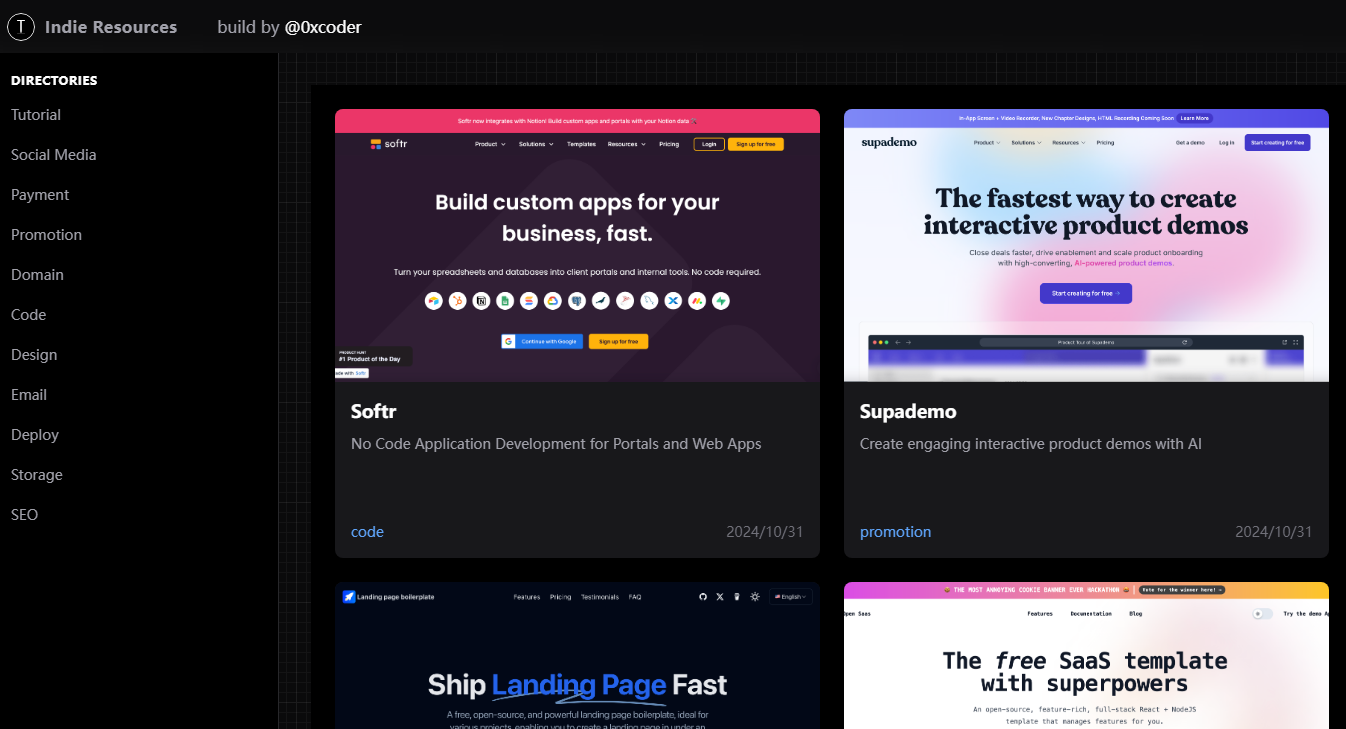Select the Deploy directory
The width and height of the screenshot is (1346, 729).
click(35, 435)
